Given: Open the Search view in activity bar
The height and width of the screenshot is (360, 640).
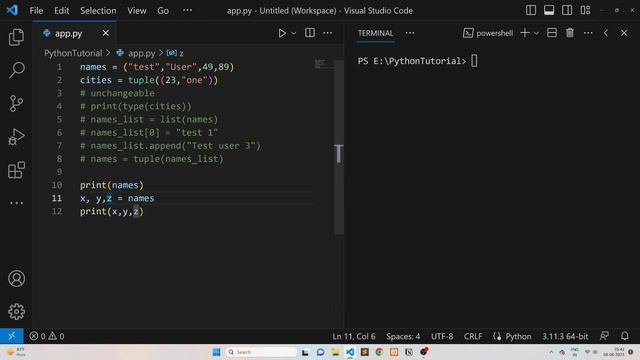Looking at the screenshot, I should pos(16,70).
